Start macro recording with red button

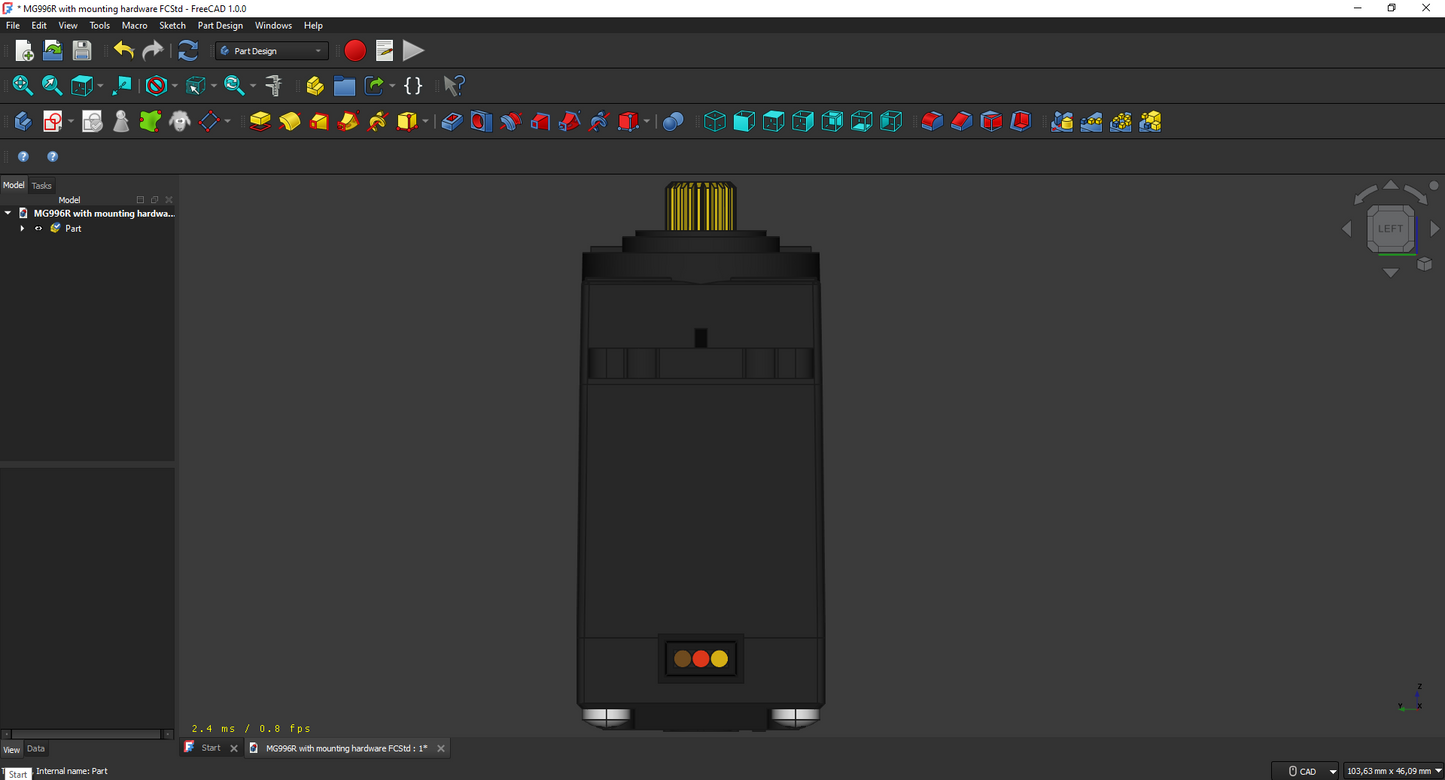coord(354,50)
